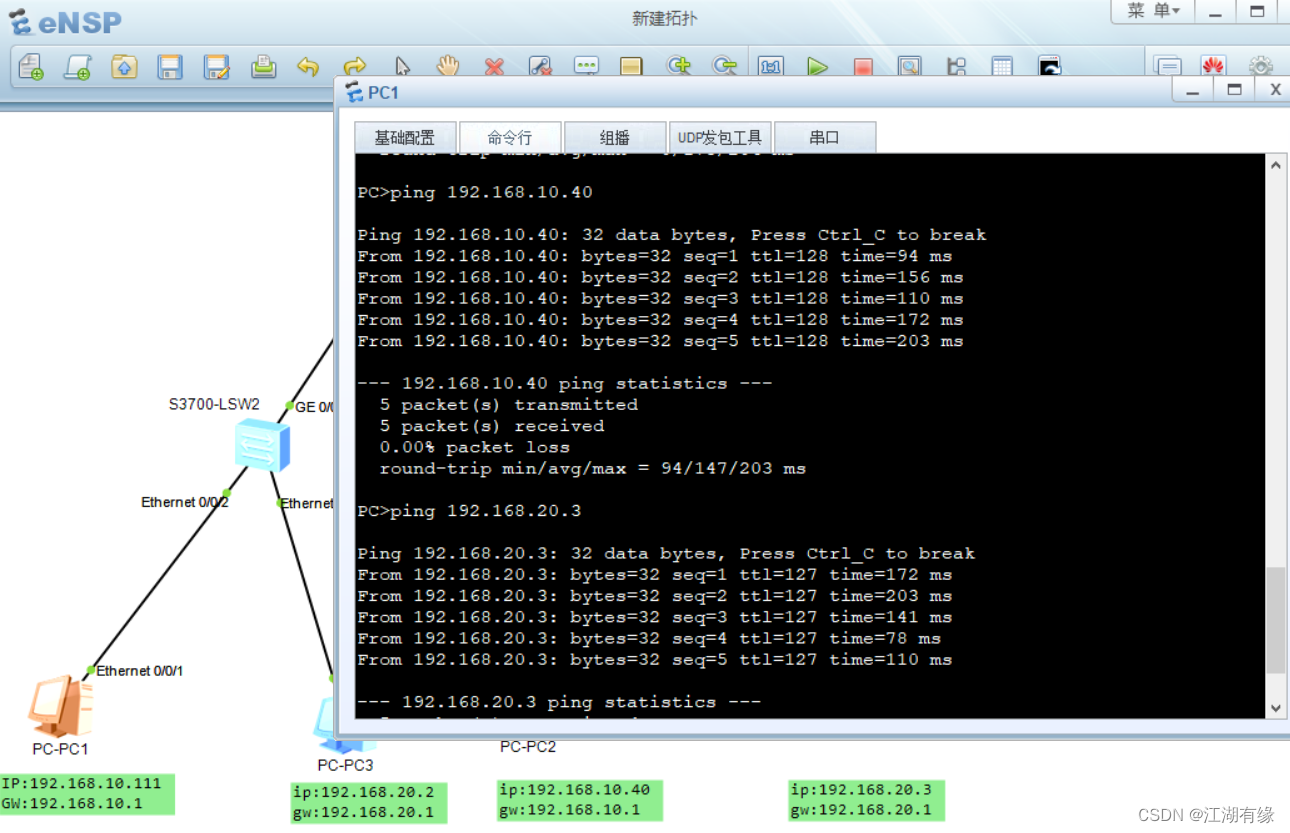Click the Ethernet 0/0/2 port label
The height and width of the screenshot is (833, 1290).
click(x=185, y=502)
